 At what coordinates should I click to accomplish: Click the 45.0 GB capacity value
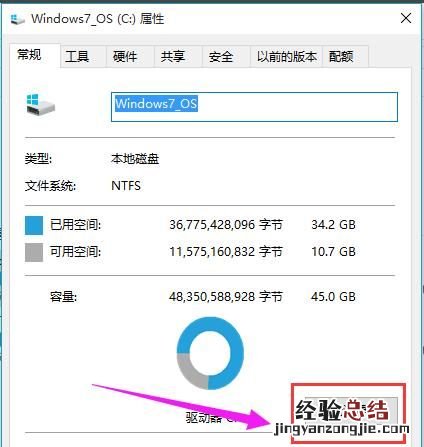coord(333,297)
